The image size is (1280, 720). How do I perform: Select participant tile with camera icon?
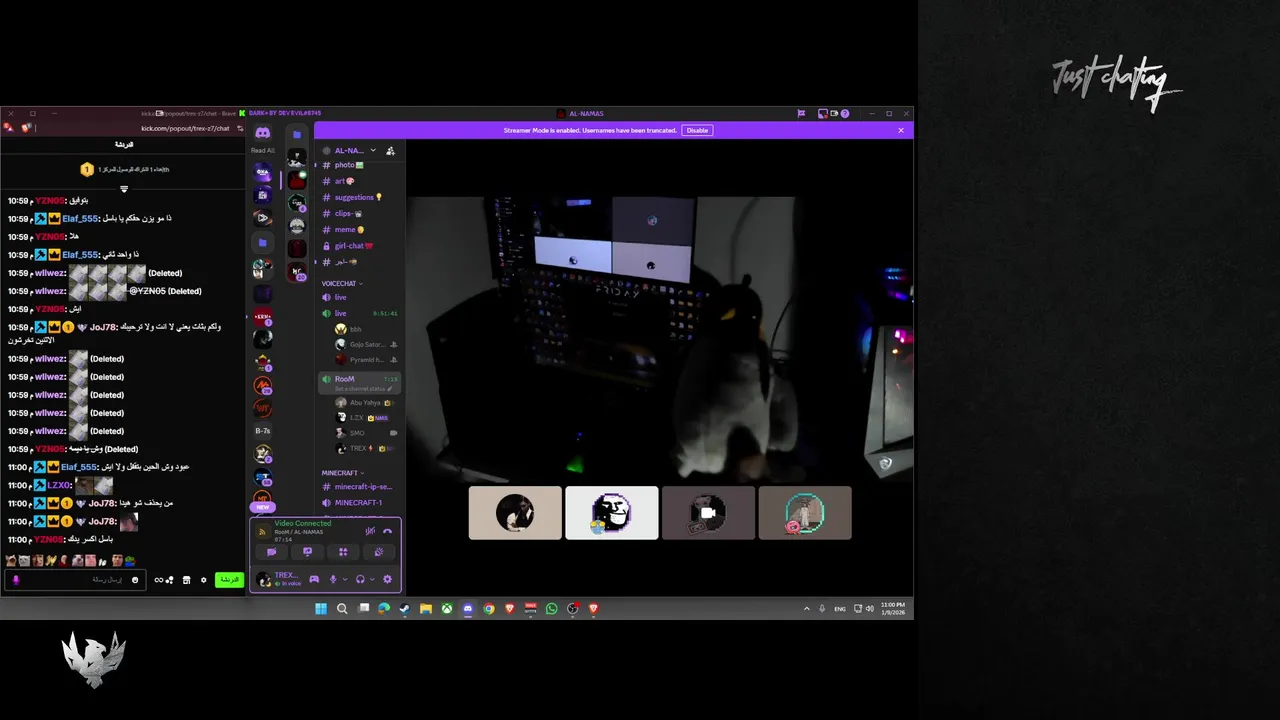point(708,513)
